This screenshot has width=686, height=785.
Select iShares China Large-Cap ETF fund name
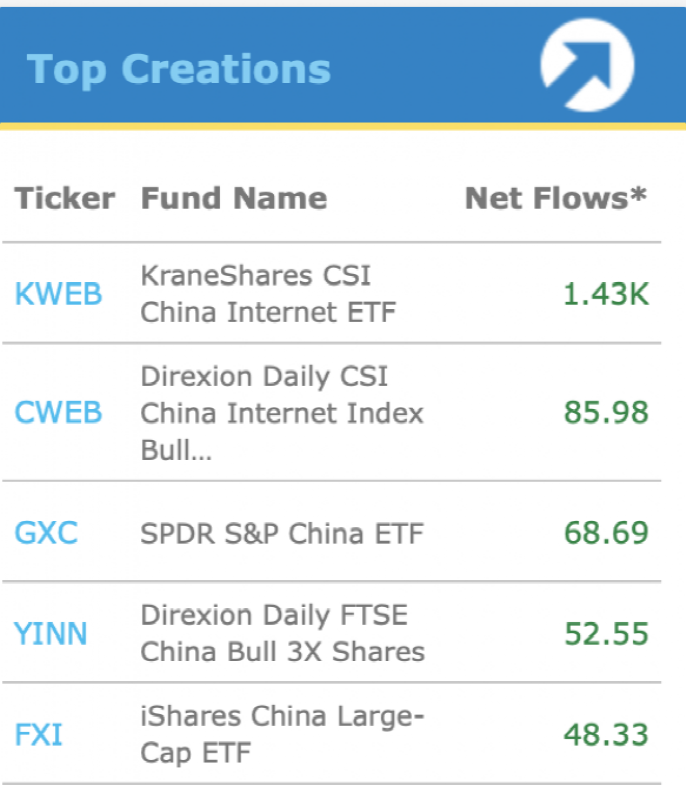coord(276,735)
